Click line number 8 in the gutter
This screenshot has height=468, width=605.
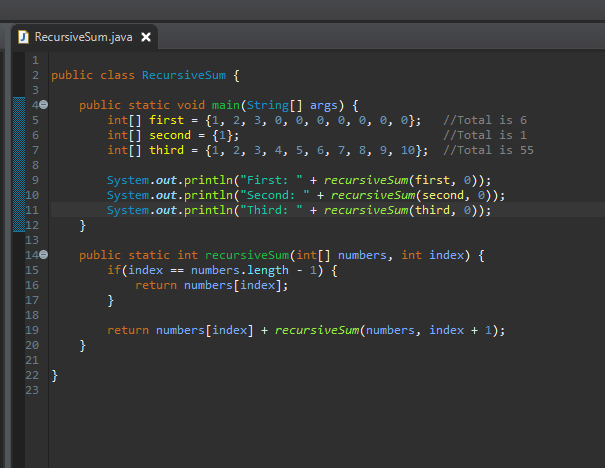pyautogui.click(x=35, y=165)
